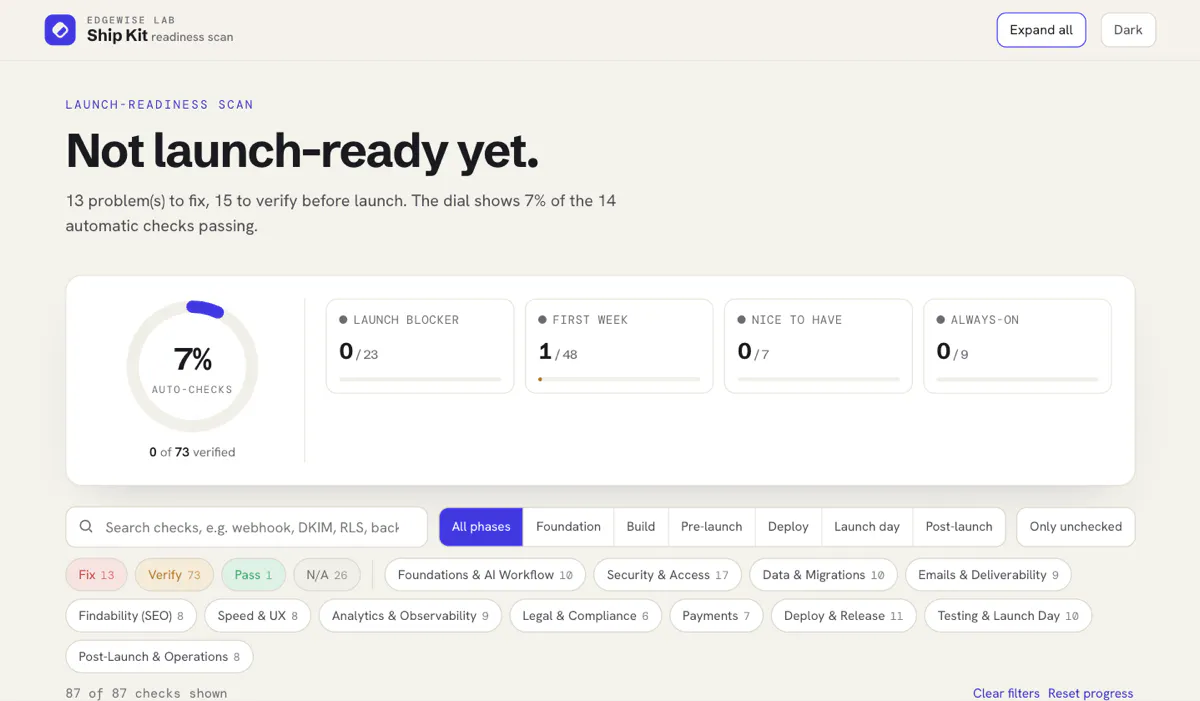Filter by Security & Access category
1200x701 pixels.
pos(668,575)
